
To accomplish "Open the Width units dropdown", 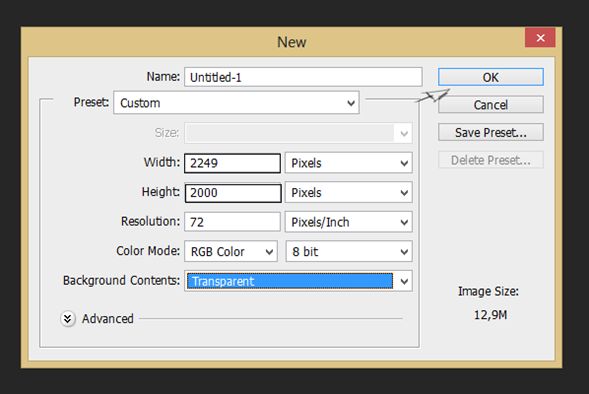I will [349, 163].
